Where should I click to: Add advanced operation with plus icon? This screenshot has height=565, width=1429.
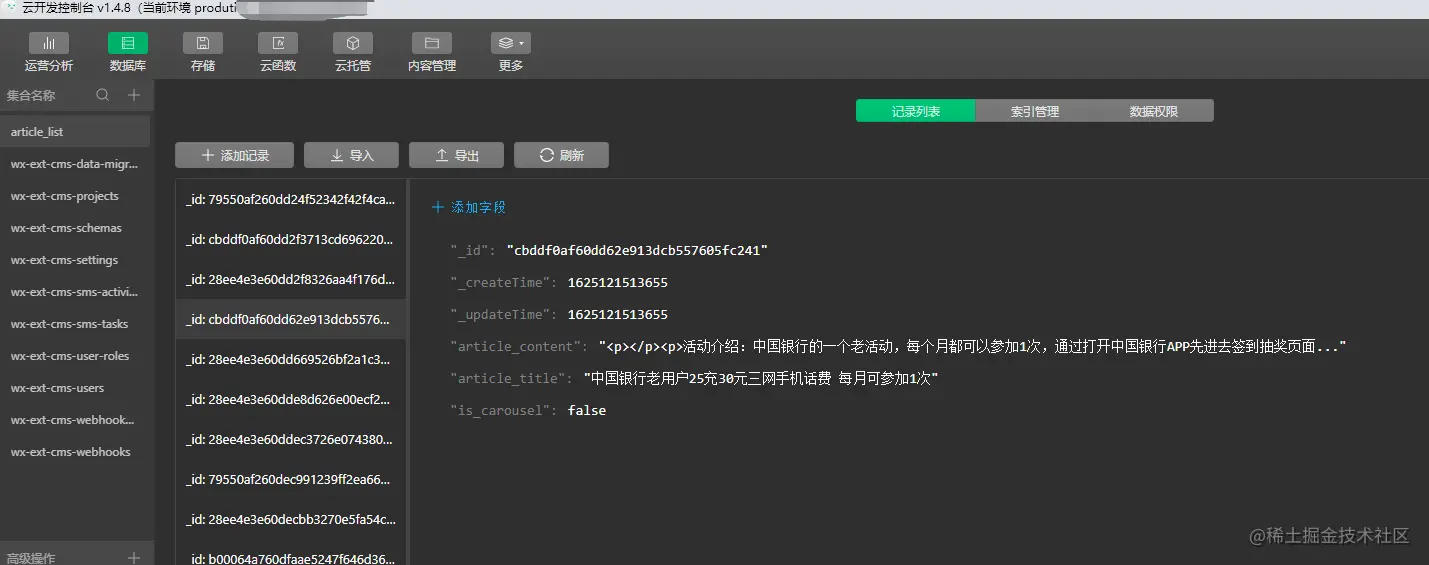tap(134, 557)
